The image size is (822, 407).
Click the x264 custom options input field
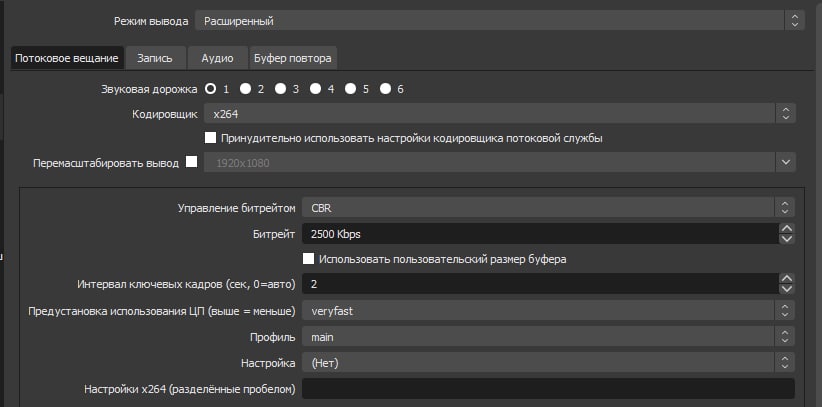[x=548, y=389]
